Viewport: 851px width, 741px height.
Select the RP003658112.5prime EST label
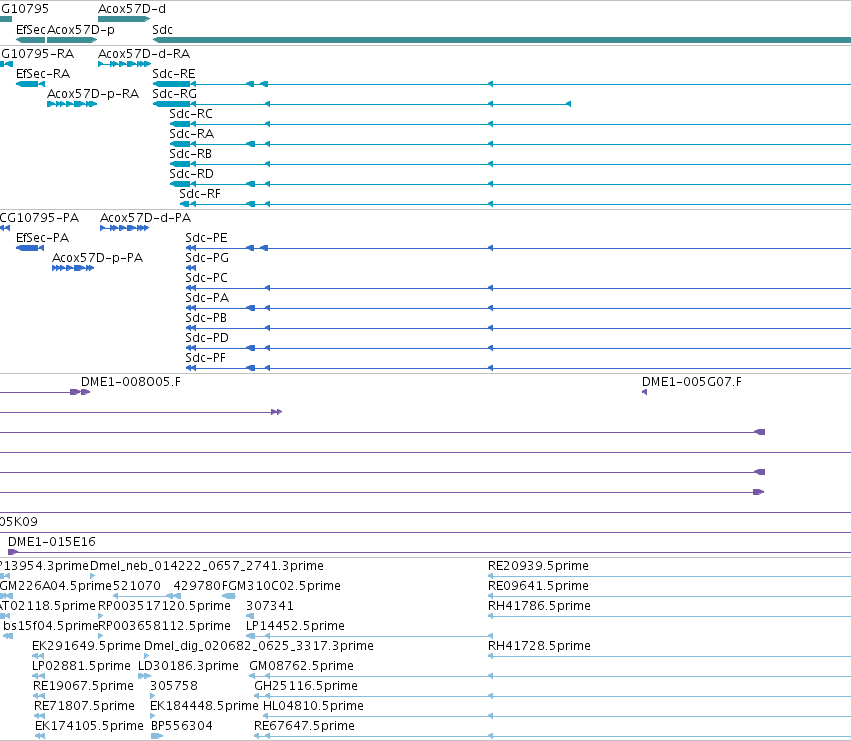pyautogui.click(x=164, y=626)
